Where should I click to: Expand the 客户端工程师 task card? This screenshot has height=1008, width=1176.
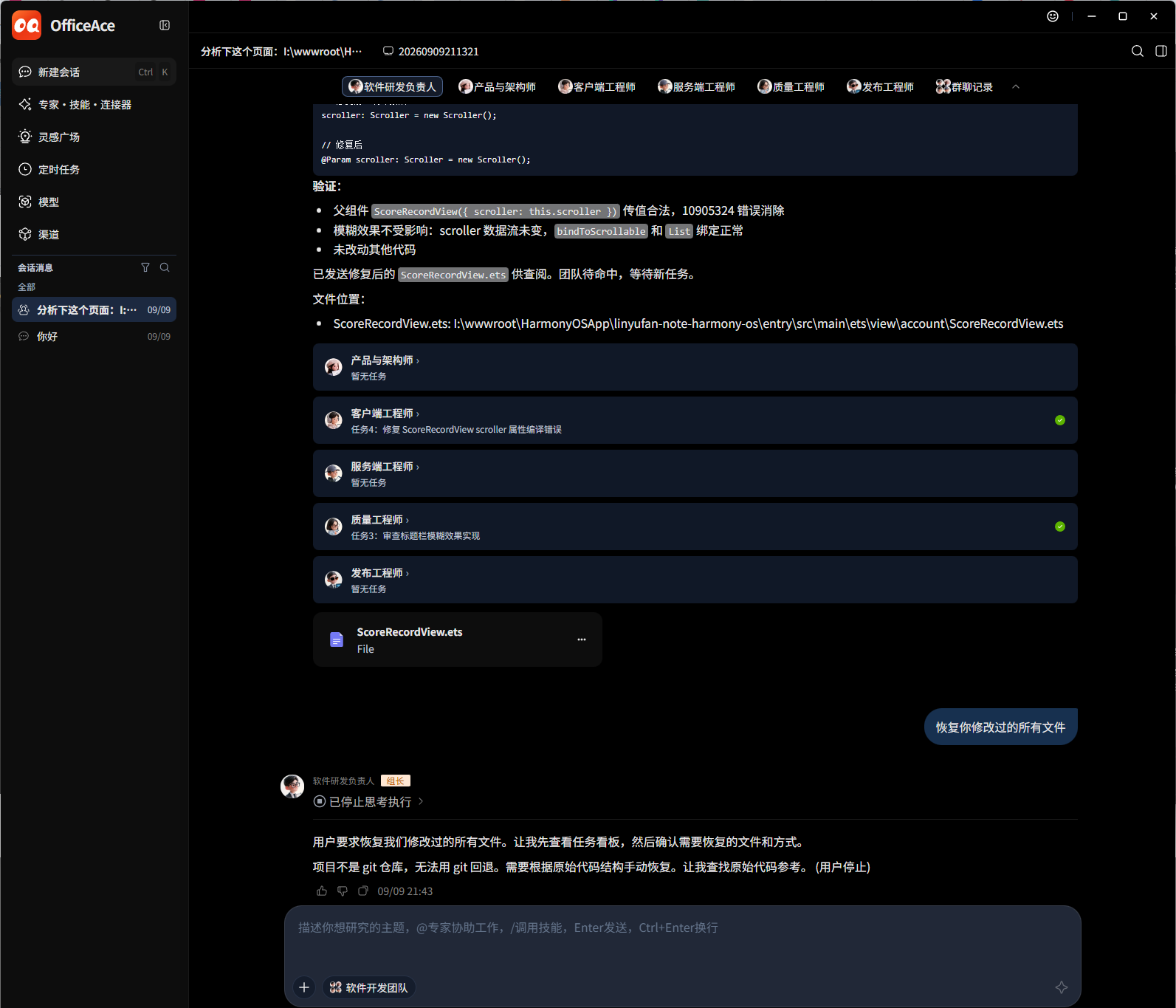[695, 420]
